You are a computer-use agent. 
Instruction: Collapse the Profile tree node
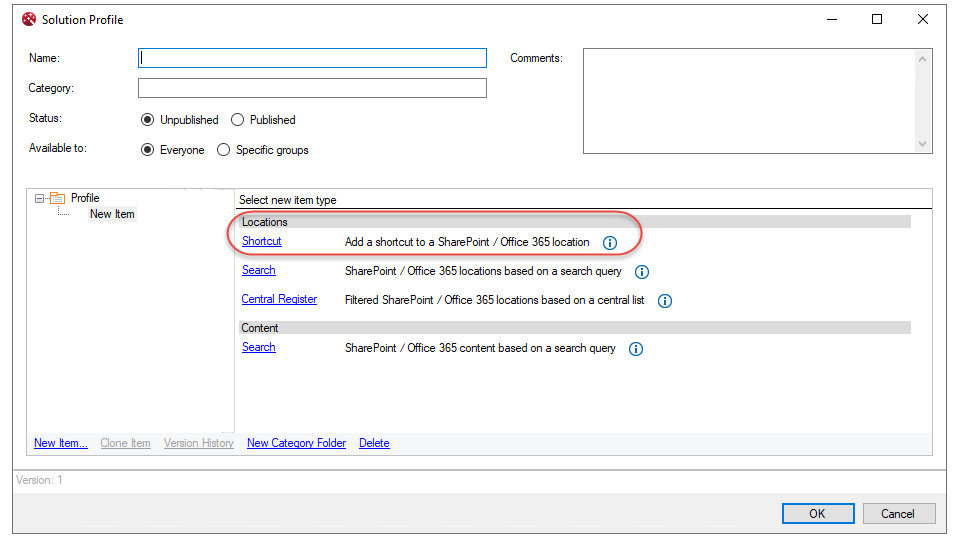[39, 198]
